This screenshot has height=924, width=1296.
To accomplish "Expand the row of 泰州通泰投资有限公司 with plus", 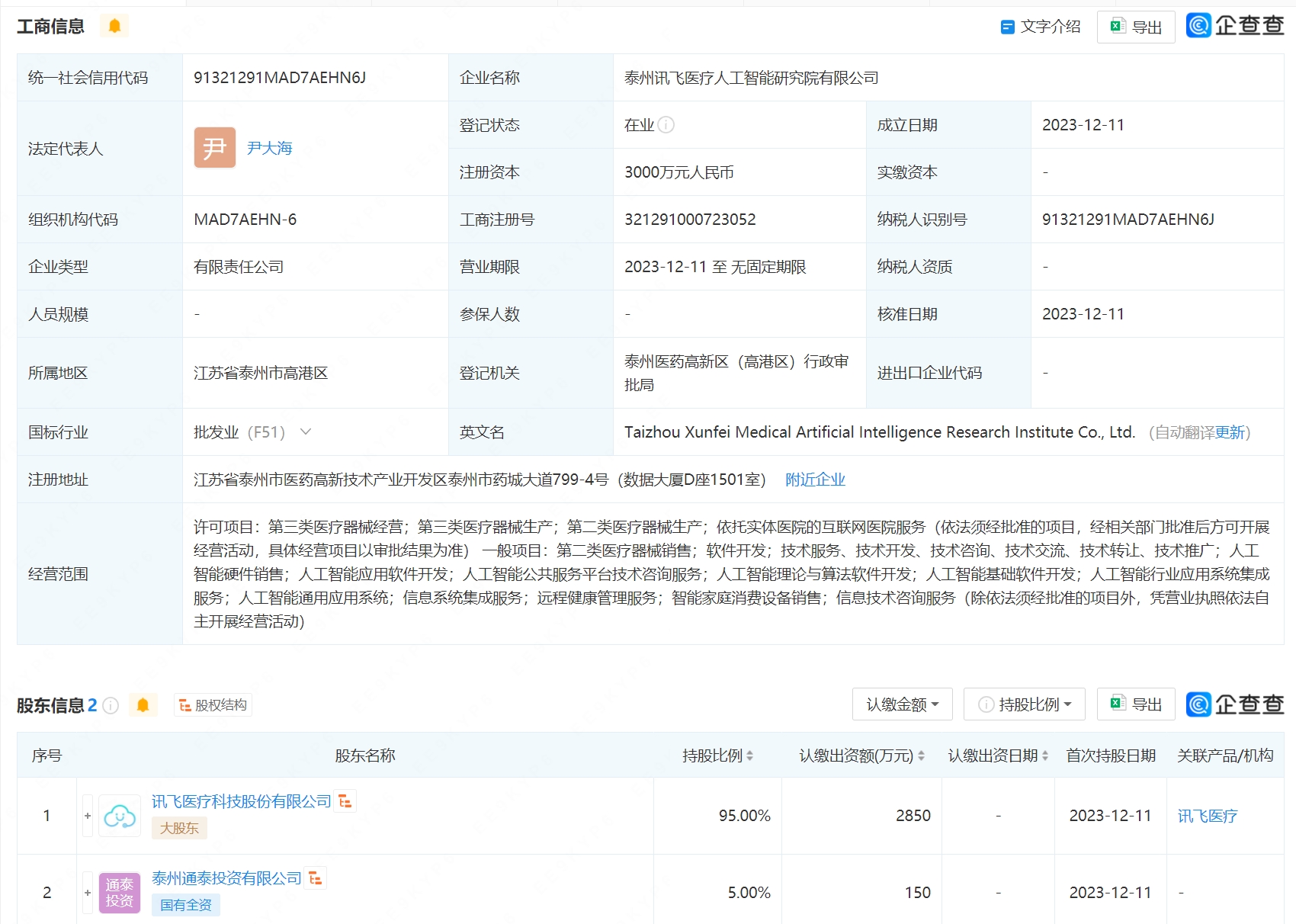I will coord(88,893).
